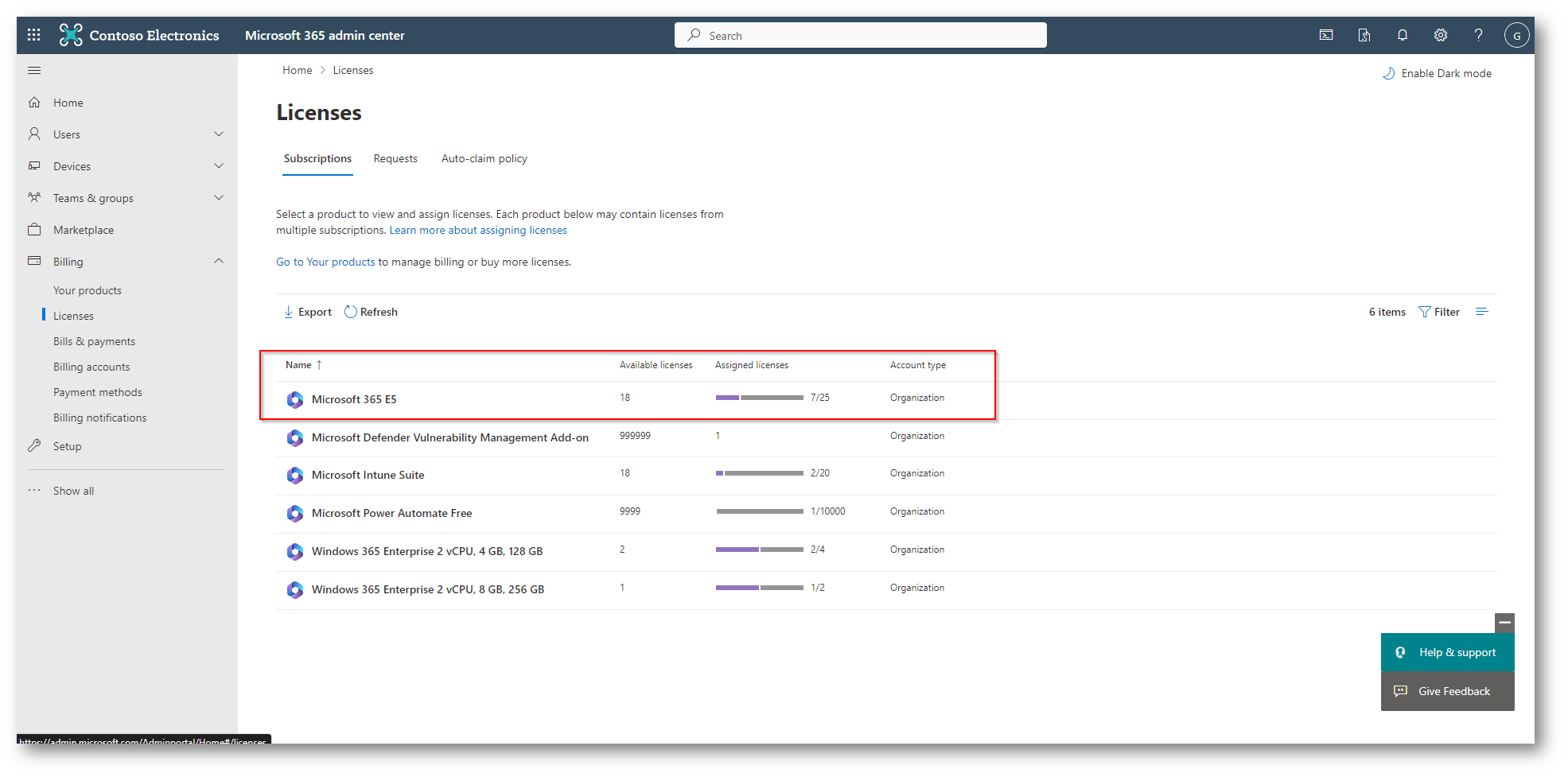Go to Home breadcrumb link

coord(298,70)
